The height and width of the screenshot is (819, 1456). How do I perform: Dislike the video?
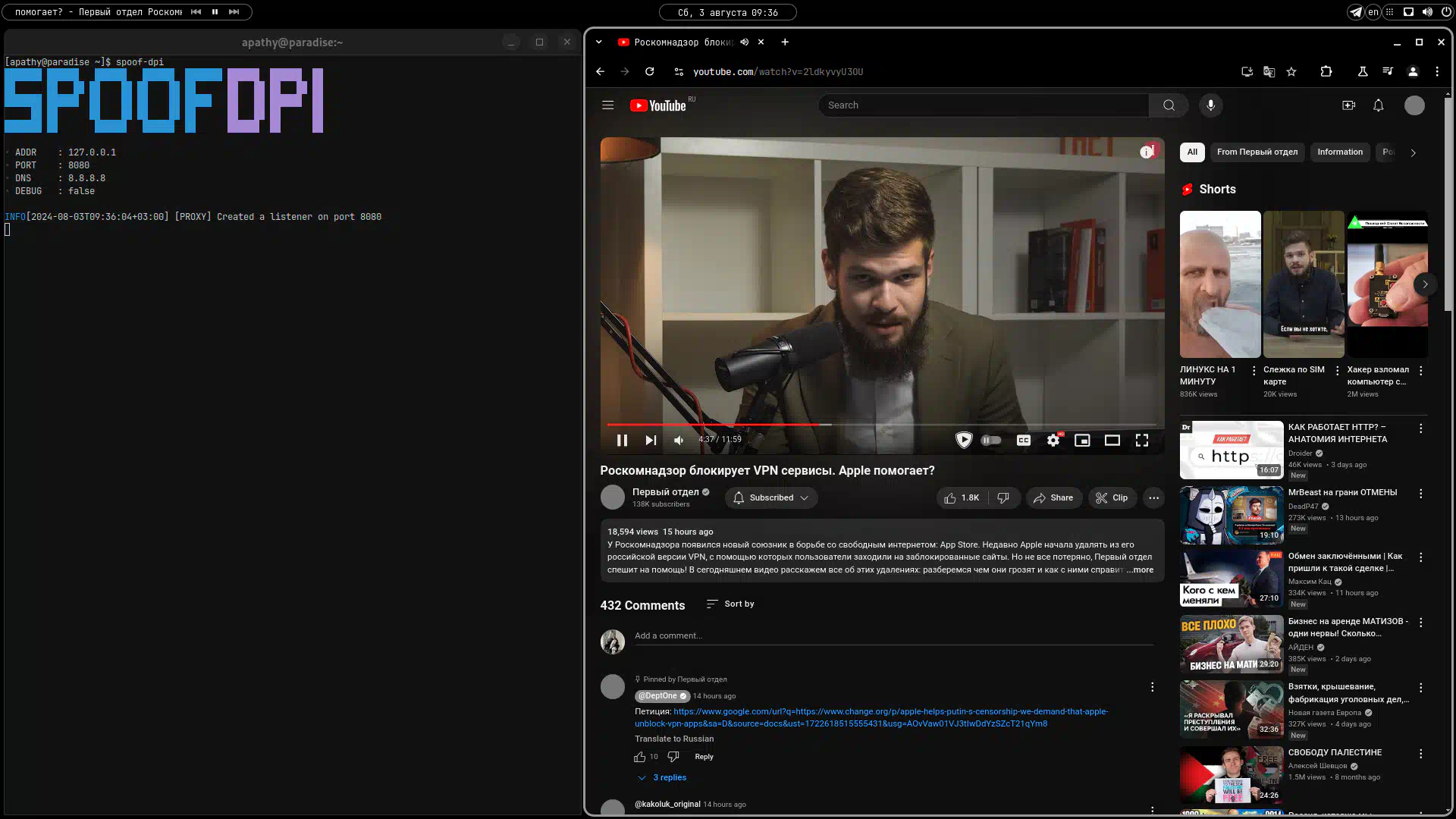tap(1003, 498)
